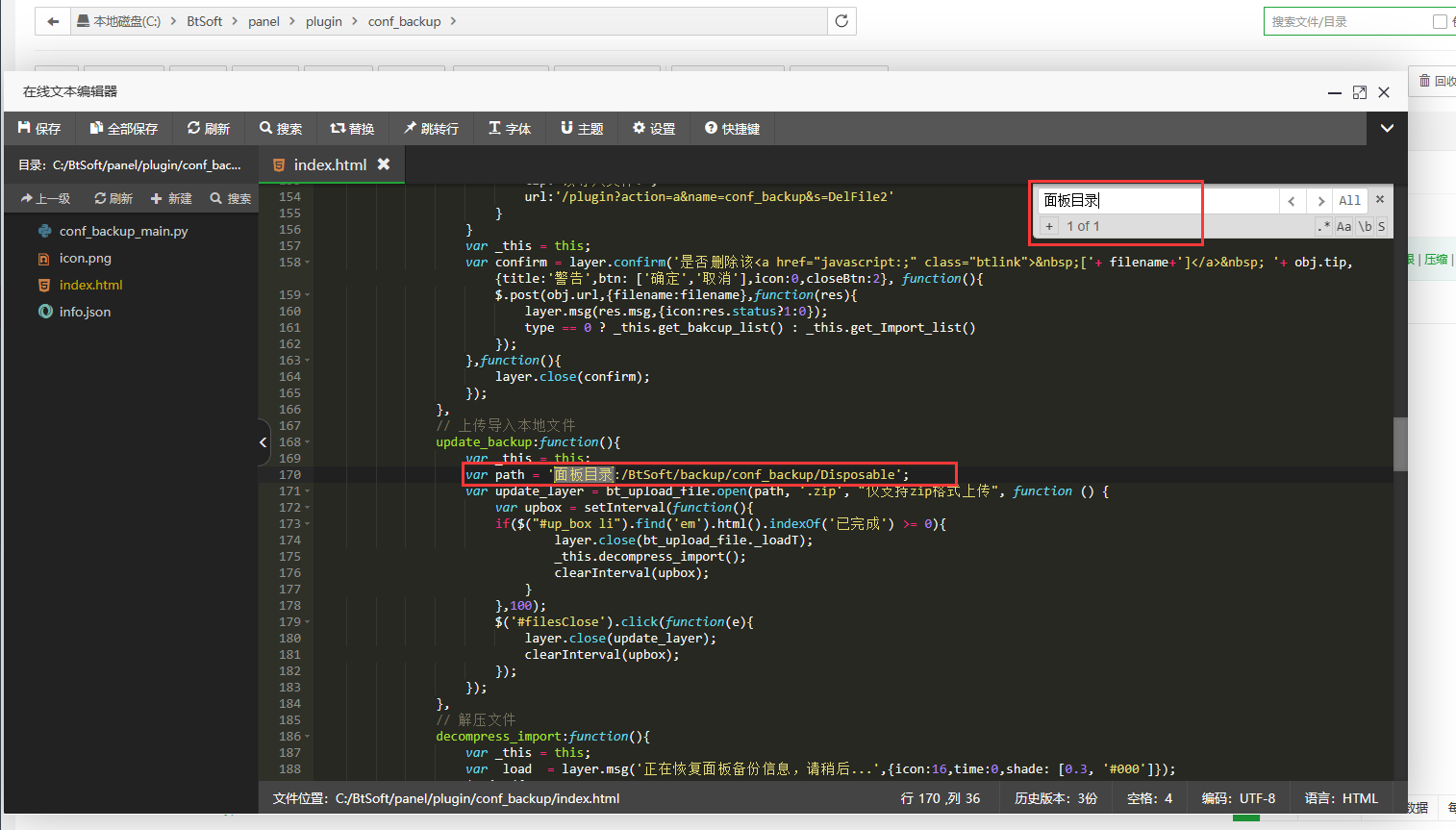Fold the function at line 163
Screen dimensions: 1456x830
(x=307, y=361)
